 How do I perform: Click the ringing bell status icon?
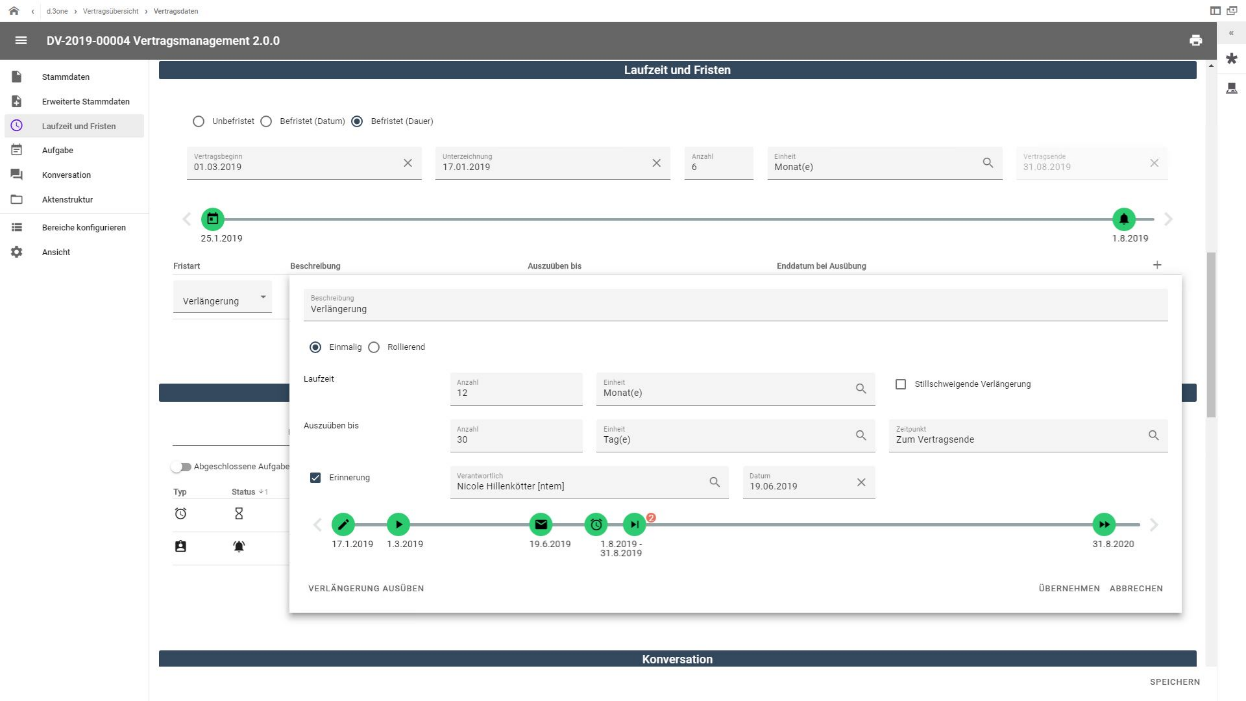click(x=239, y=546)
